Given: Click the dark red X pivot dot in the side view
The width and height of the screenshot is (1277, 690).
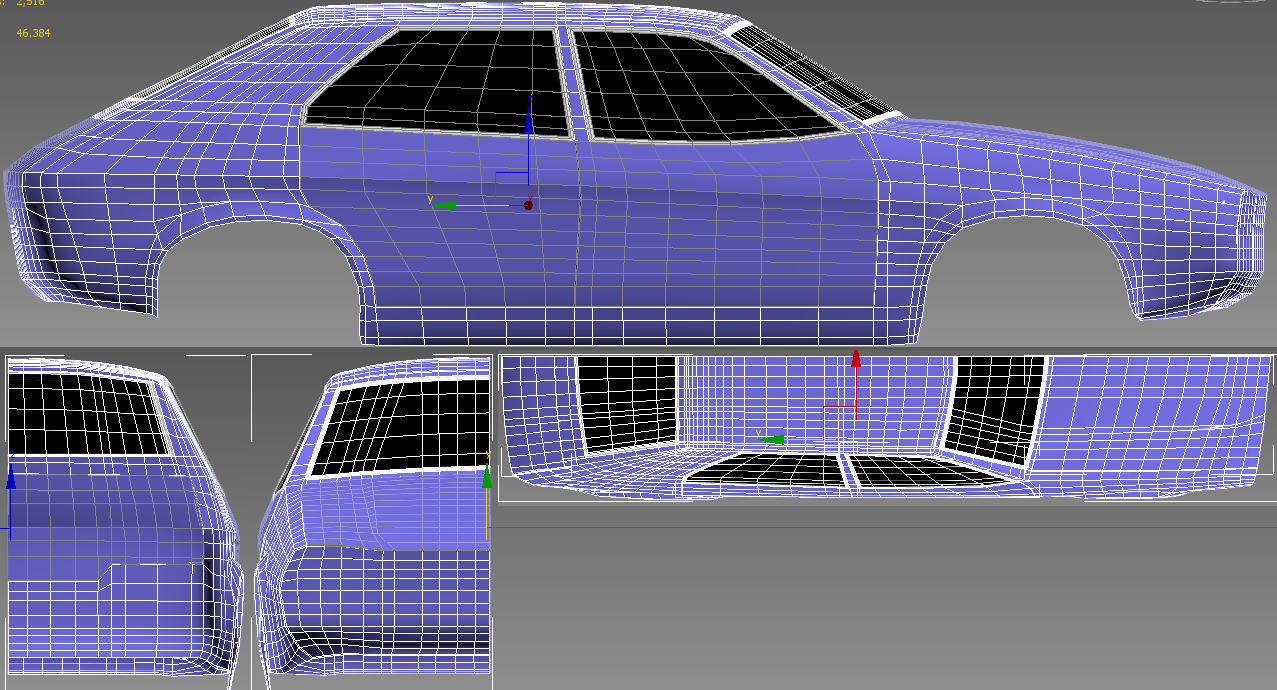Looking at the screenshot, I should pos(528,205).
